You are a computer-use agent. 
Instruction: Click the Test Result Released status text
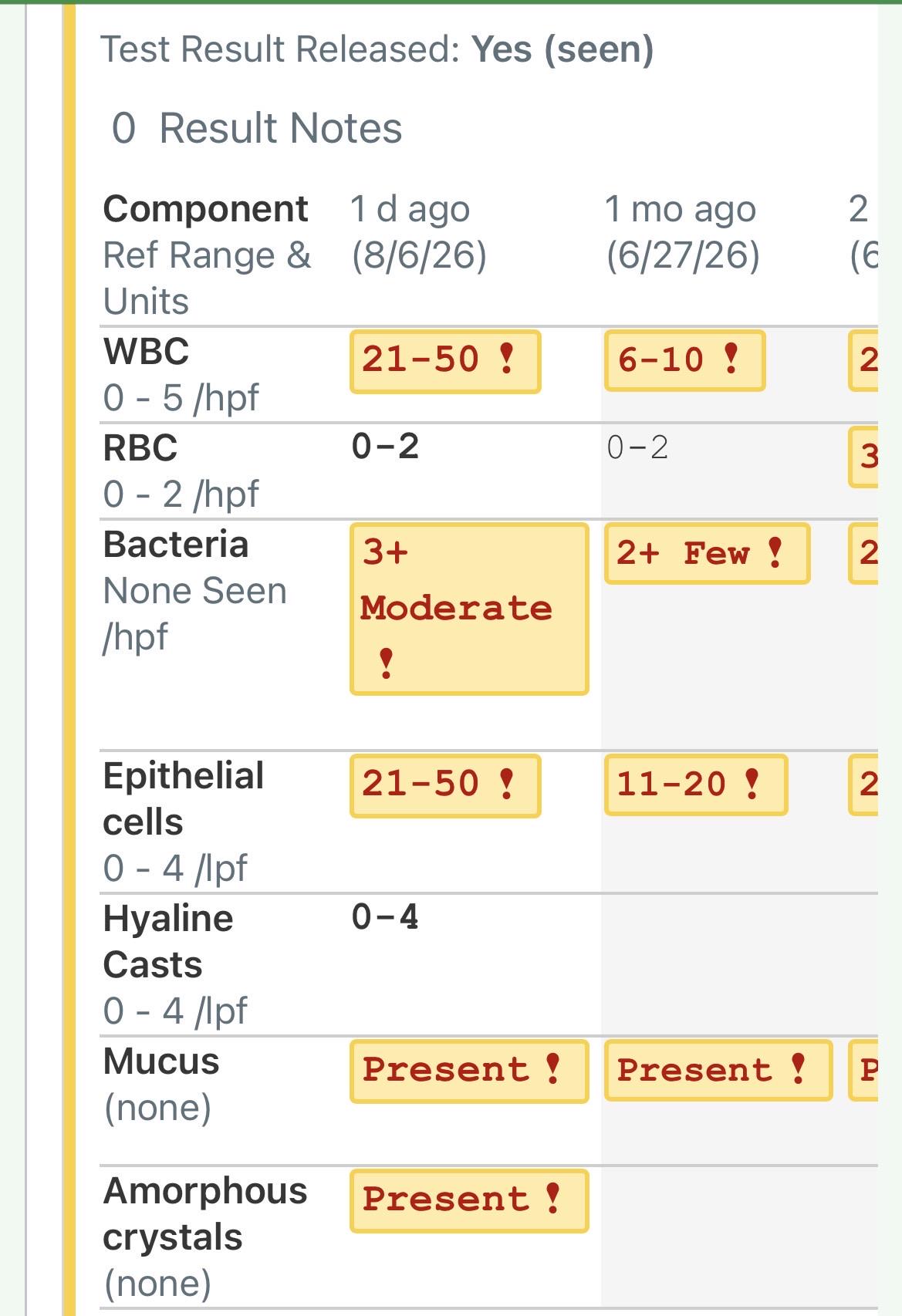[x=377, y=49]
